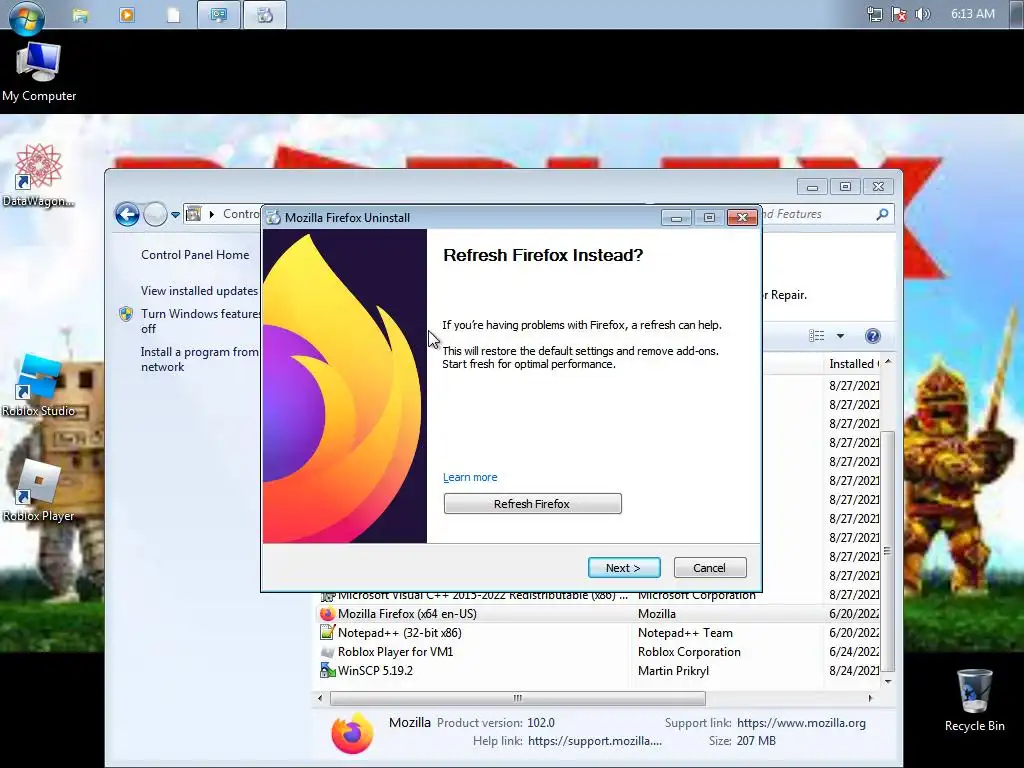
Task: Click the search magnifier in Control Panel
Action: click(x=882, y=214)
